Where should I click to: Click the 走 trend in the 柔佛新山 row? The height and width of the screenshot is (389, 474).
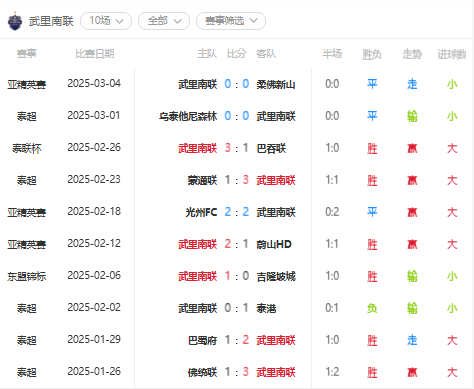click(412, 84)
